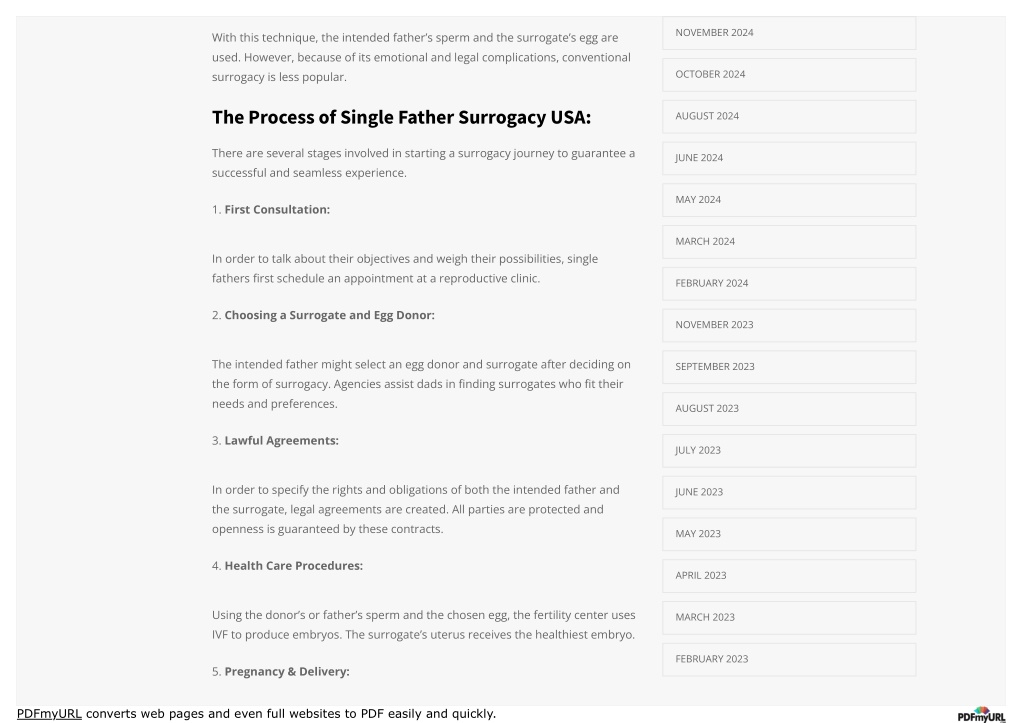
Task: View the May 2023 archive
Action: pyautogui.click(x=789, y=534)
